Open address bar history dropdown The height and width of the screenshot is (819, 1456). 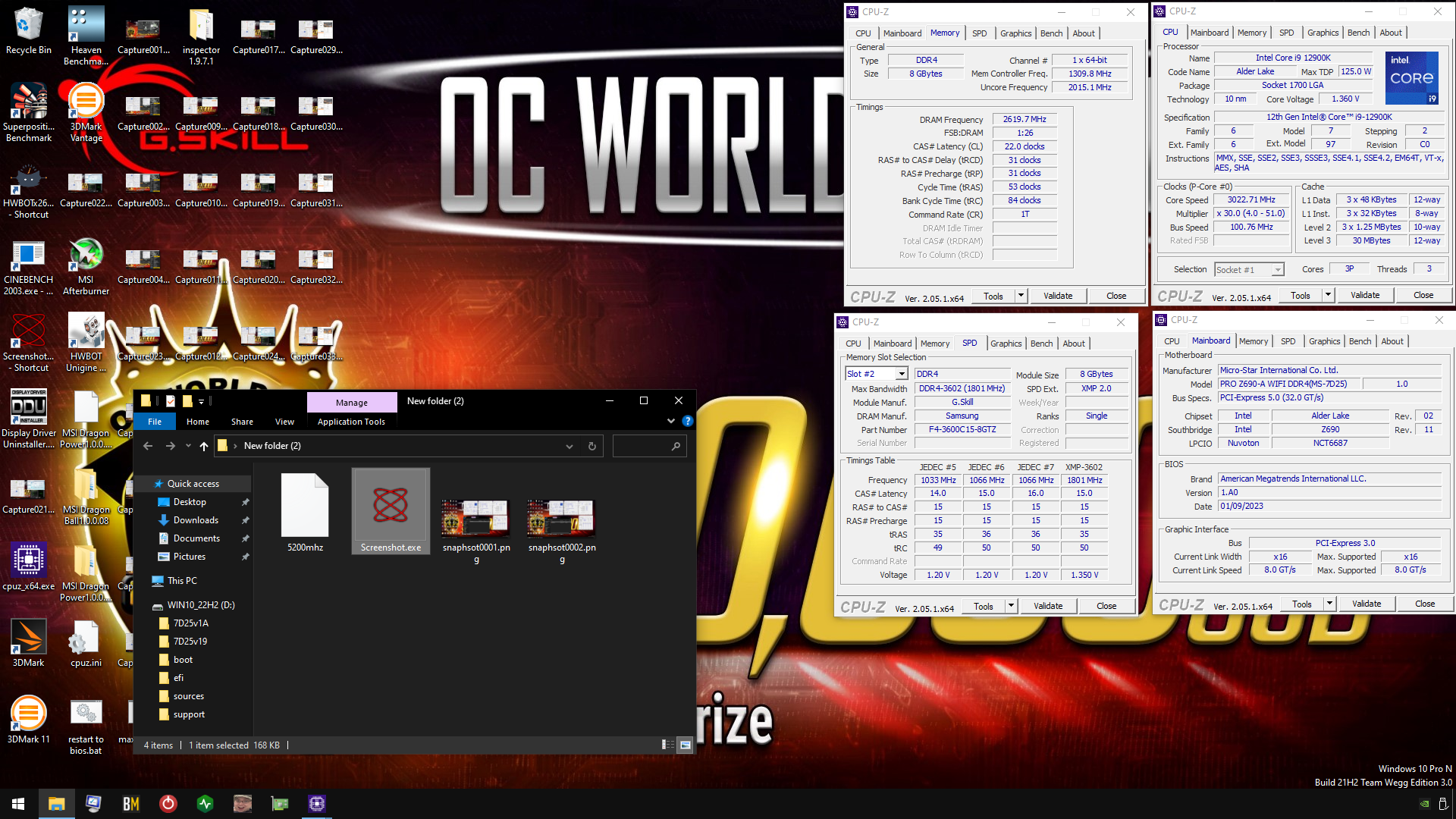click(569, 446)
